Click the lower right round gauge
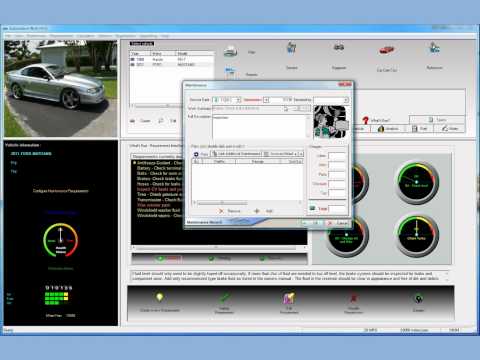 417,236
